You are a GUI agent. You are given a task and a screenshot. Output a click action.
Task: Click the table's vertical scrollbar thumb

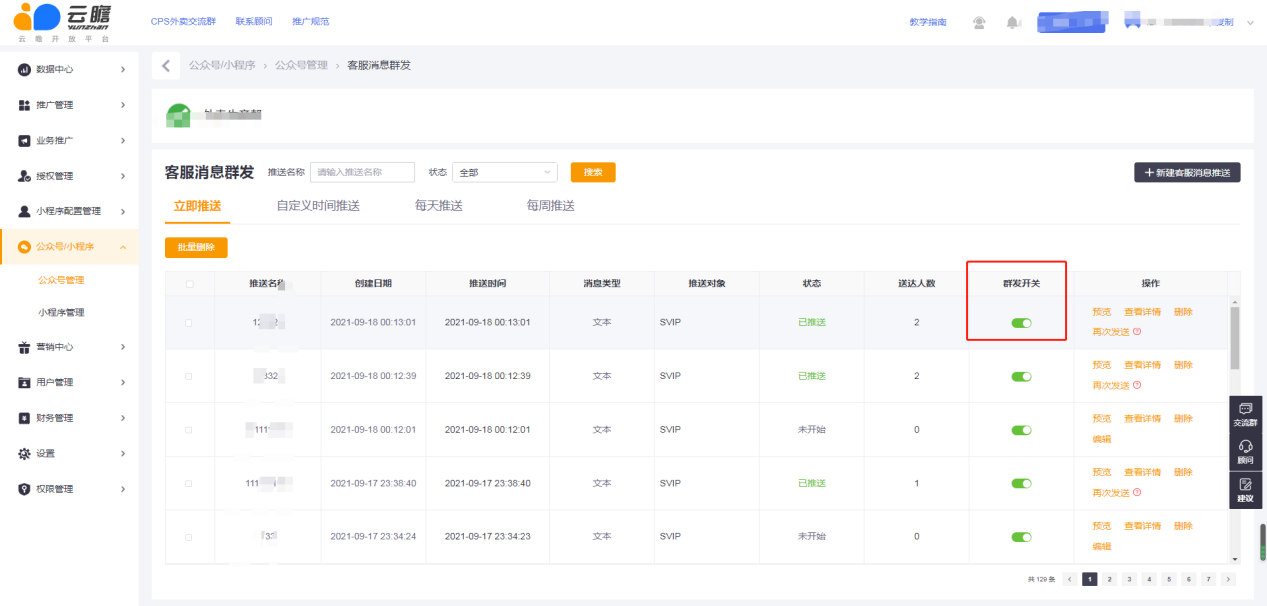(x=1234, y=340)
